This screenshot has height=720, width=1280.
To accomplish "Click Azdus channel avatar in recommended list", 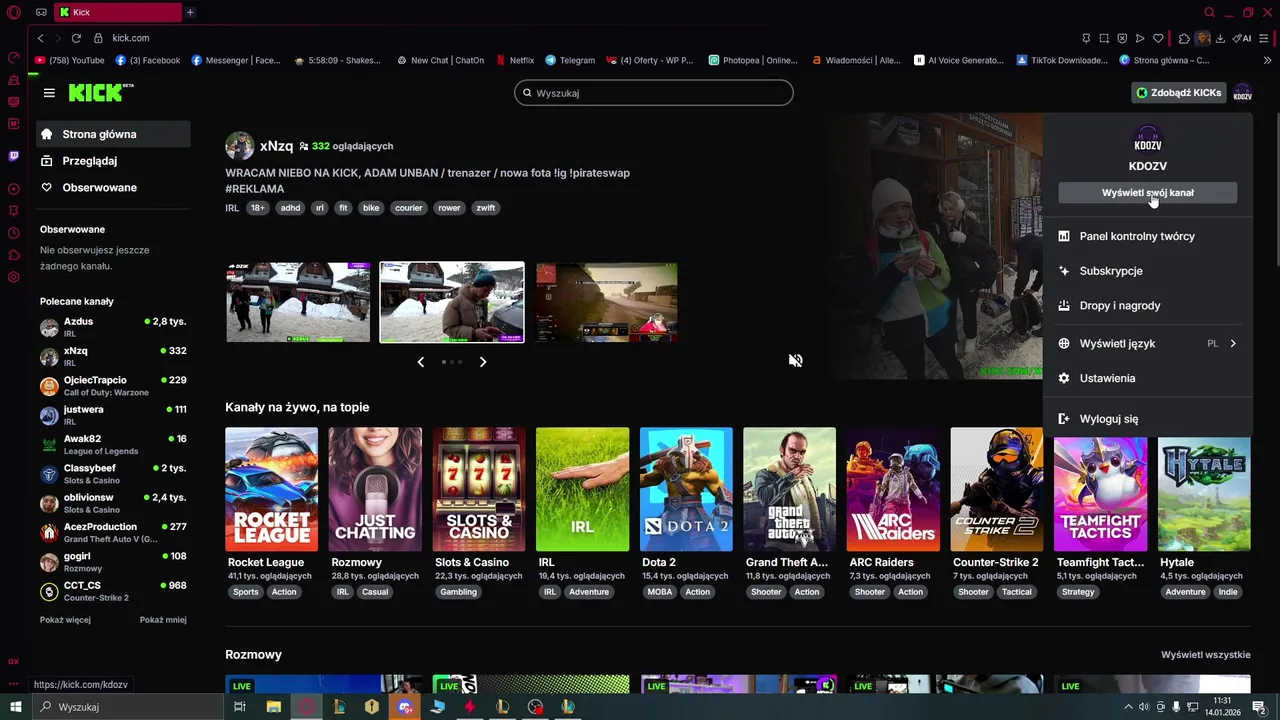I will point(49,328).
